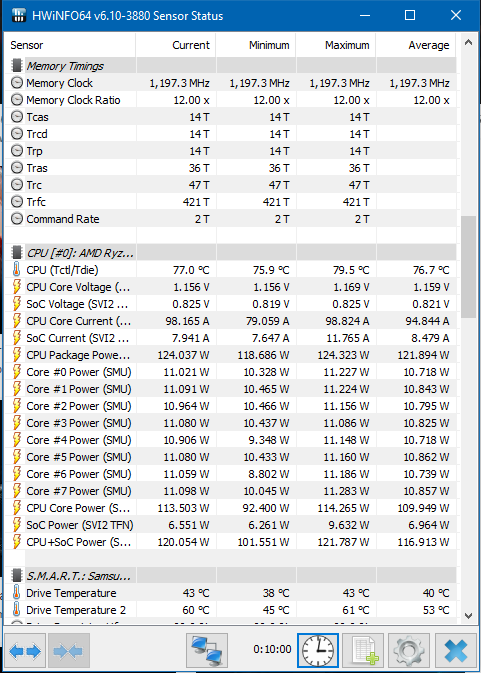Click the thermometer icon for CPU (Tctl/Tdie)
Image resolution: width=481 pixels, height=673 pixels.
click(x=16, y=270)
